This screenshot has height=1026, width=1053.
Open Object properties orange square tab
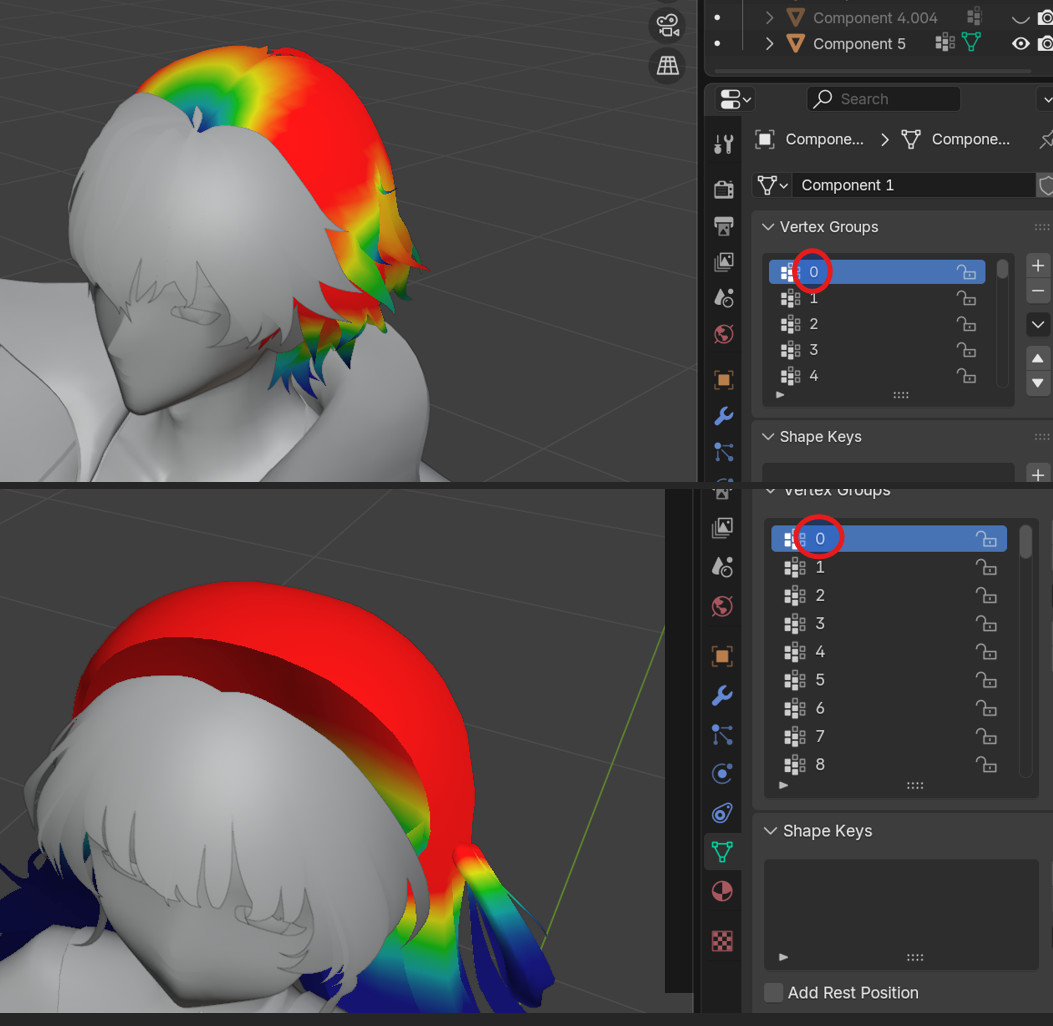pyautogui.click(x=723, y=654)
